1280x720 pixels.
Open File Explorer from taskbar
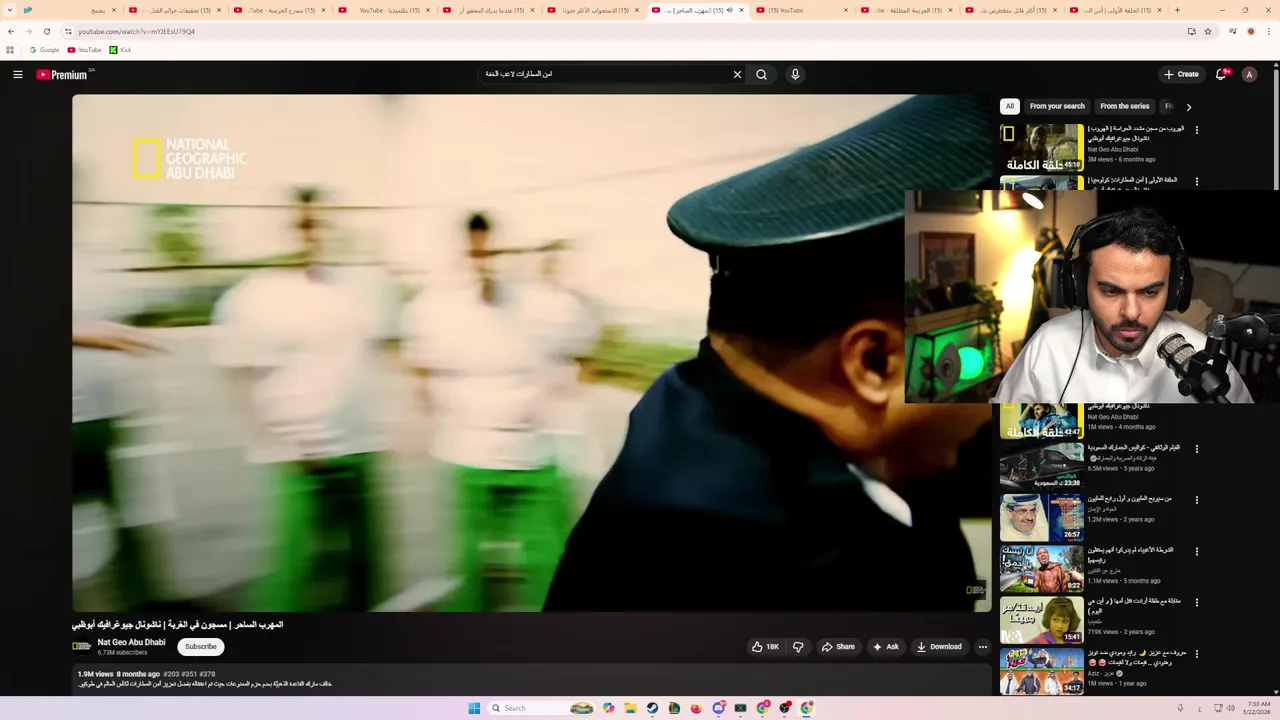click(630, 708)
